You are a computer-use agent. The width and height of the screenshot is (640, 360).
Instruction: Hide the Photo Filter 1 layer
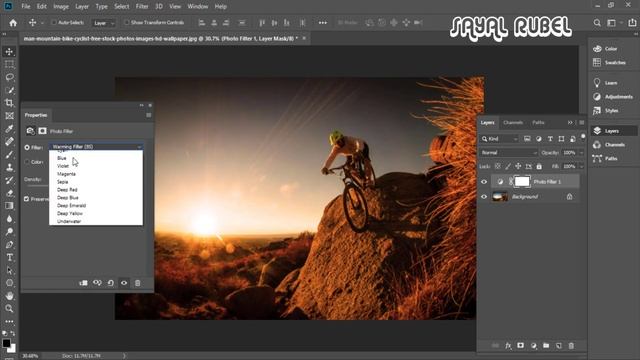pyautogui.click(x=484, y=182)
